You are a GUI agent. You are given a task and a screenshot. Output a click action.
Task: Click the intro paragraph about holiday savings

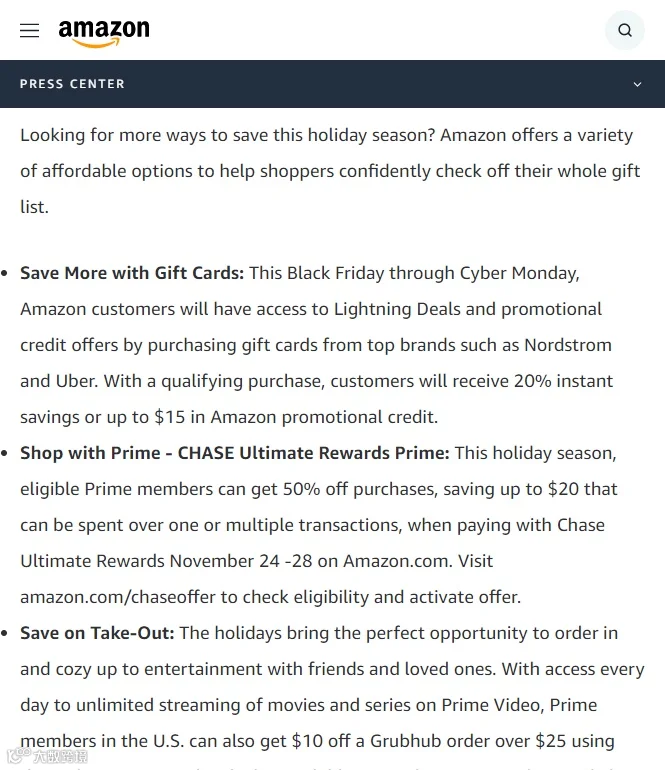[330, 171]
